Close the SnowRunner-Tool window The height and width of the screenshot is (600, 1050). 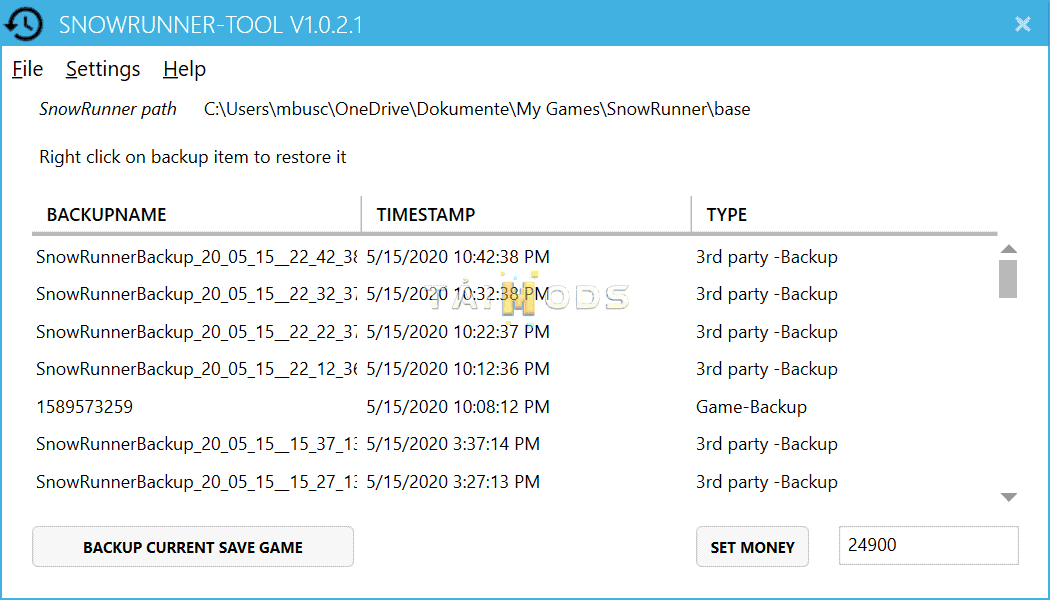pos(1023,24)
